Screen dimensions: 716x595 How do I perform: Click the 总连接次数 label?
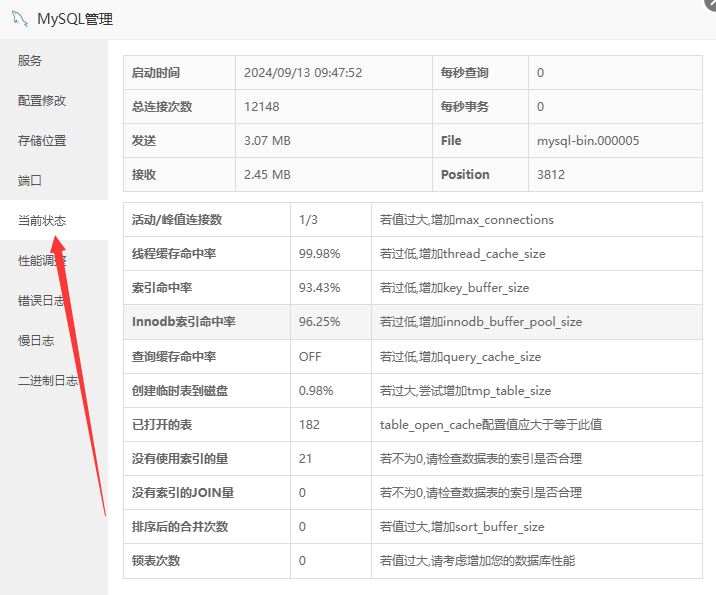162,106
